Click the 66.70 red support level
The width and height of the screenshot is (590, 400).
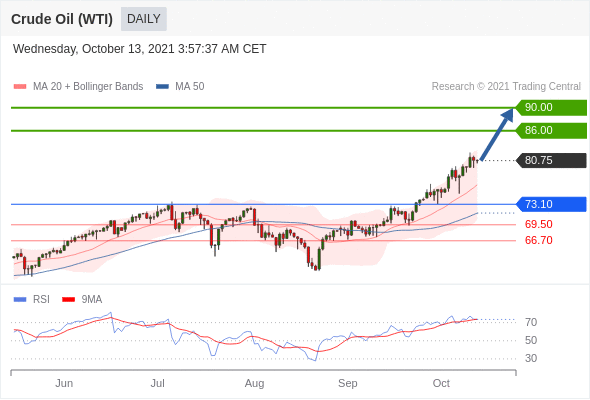[538, 240]
